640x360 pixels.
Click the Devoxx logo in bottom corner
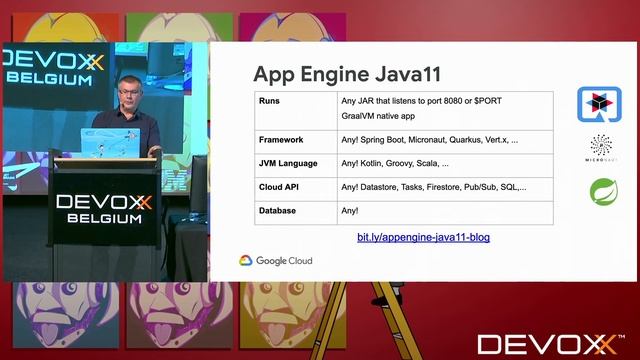[x=551, y=344]
